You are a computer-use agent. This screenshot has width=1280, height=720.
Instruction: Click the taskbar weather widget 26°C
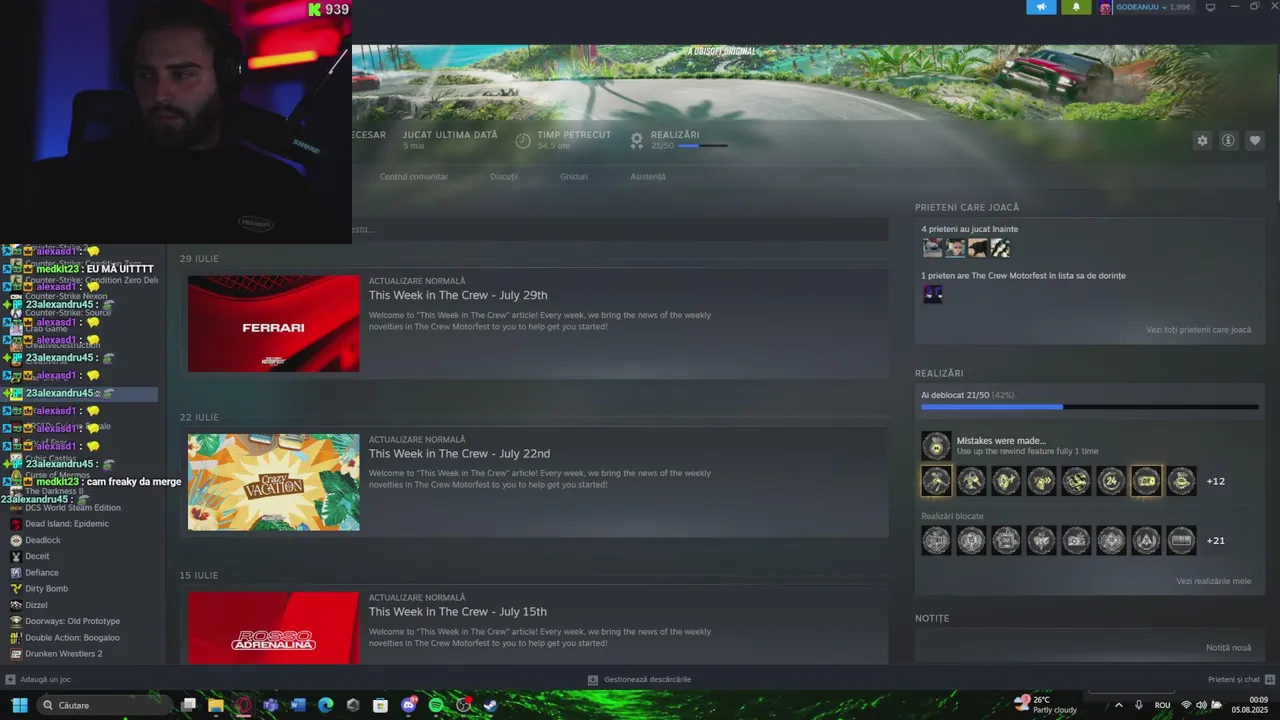click(x=1045, y=704)
